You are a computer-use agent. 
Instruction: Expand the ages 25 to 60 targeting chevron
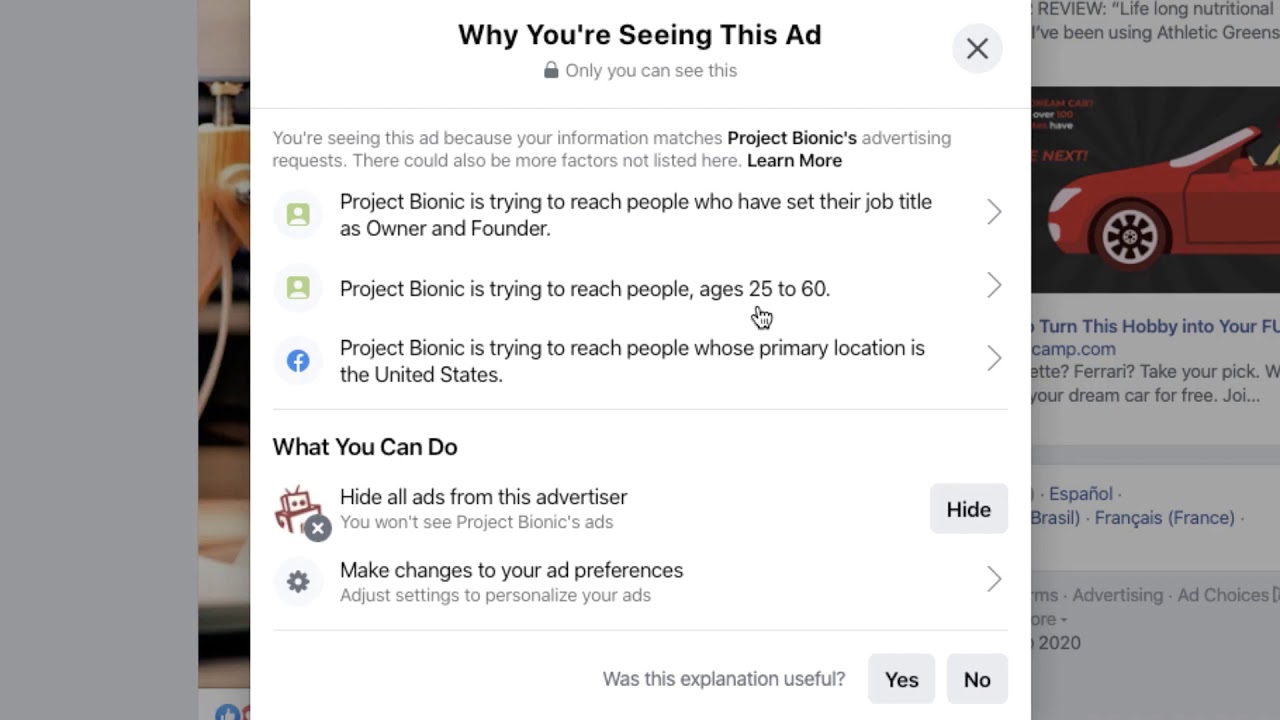click(994, 285)
